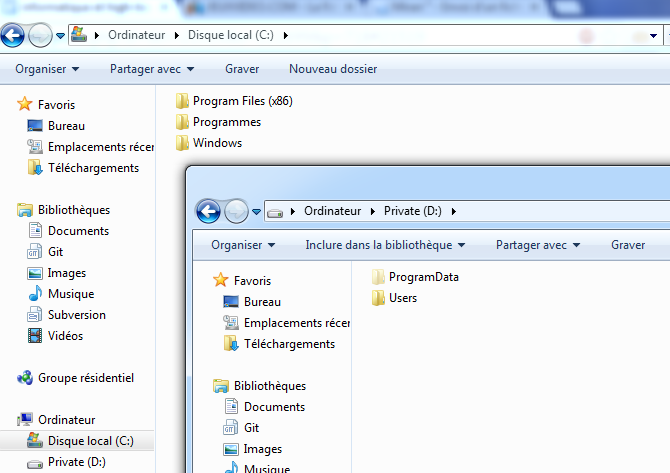Select the ProgramData folder

423,277
